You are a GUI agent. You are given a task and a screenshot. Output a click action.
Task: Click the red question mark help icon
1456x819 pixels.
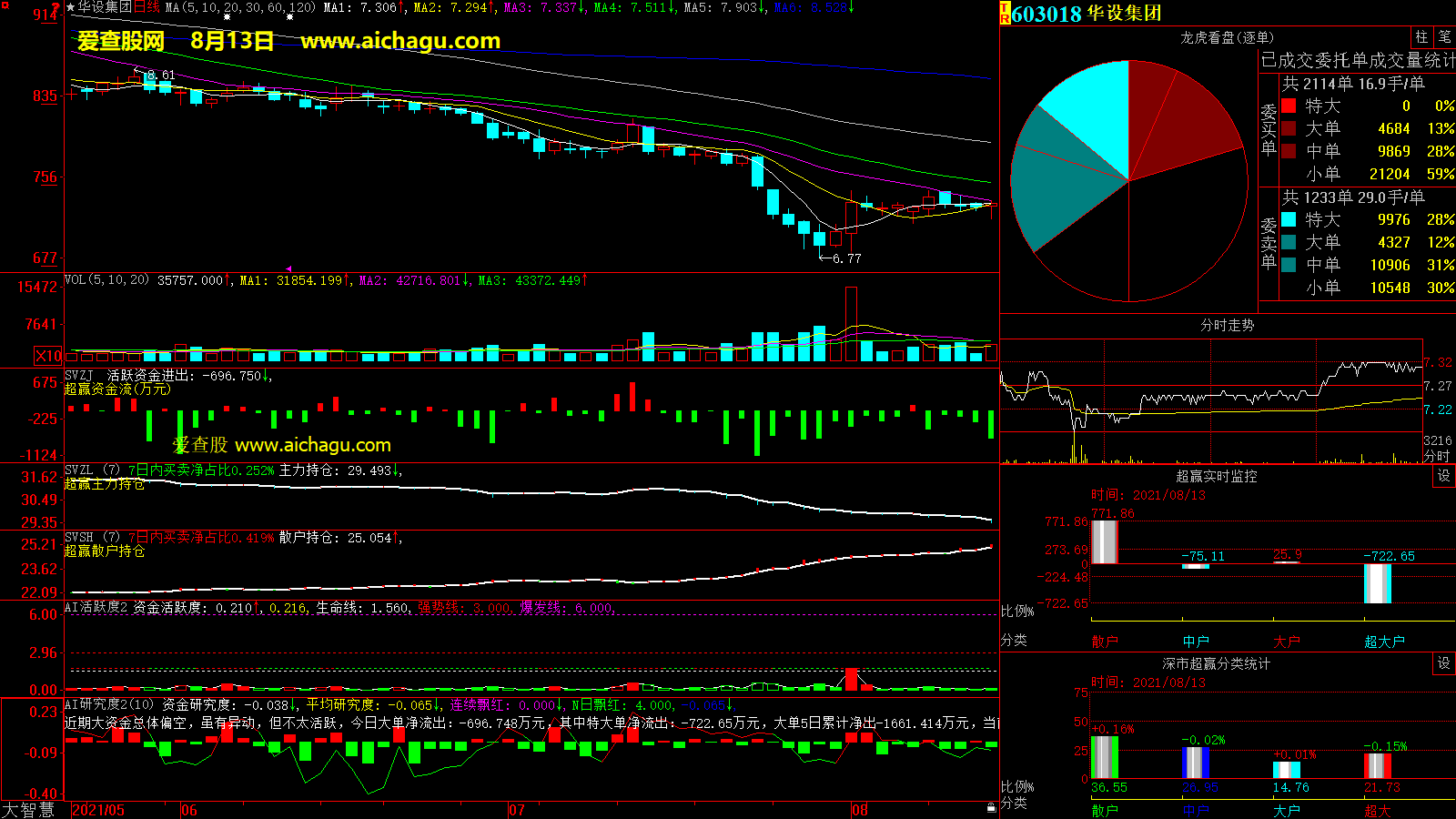pos(56,7)
